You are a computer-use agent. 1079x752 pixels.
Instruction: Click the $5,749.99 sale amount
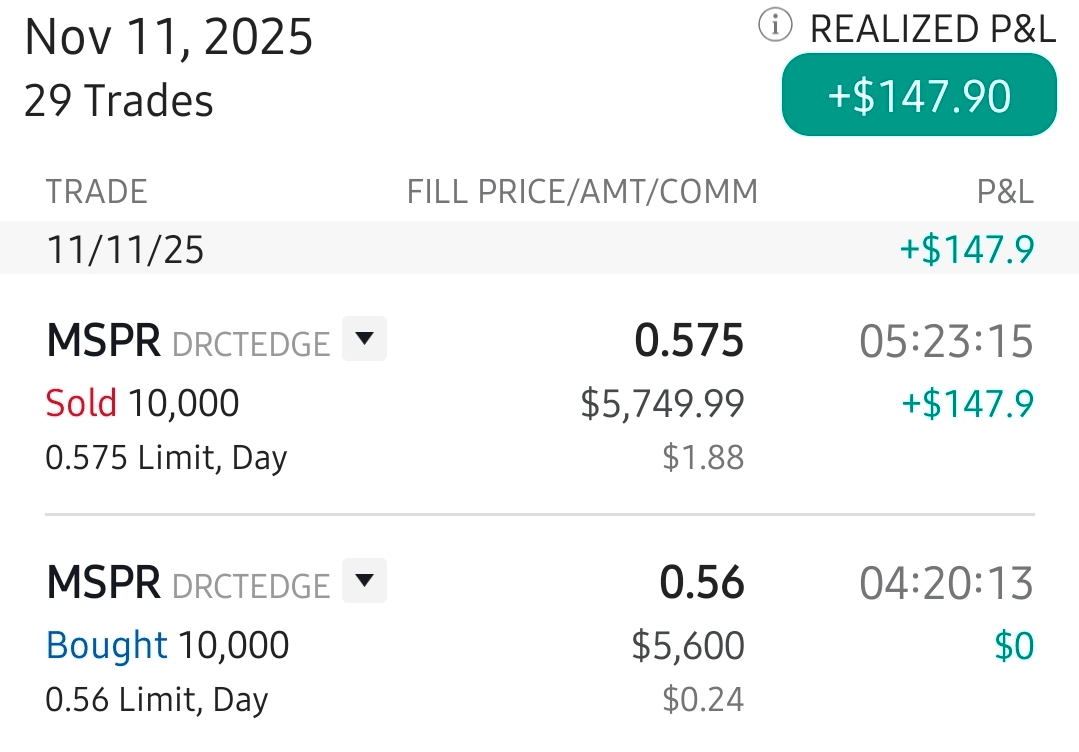point(662,403)
